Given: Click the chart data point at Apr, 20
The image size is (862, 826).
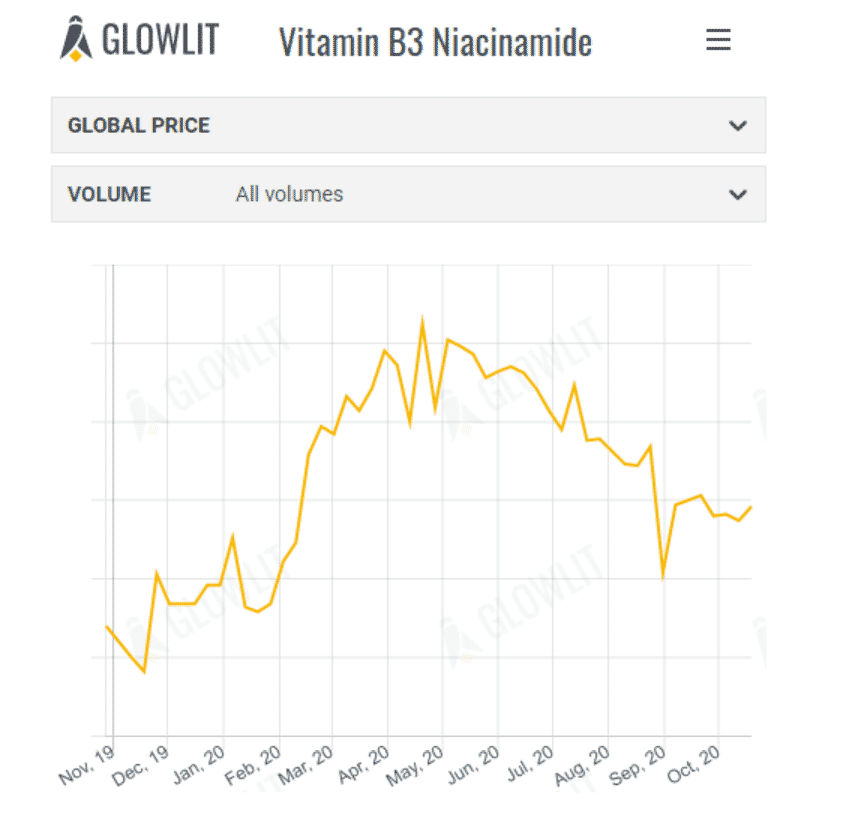Looking at the screenshot, I should [385, 350].
